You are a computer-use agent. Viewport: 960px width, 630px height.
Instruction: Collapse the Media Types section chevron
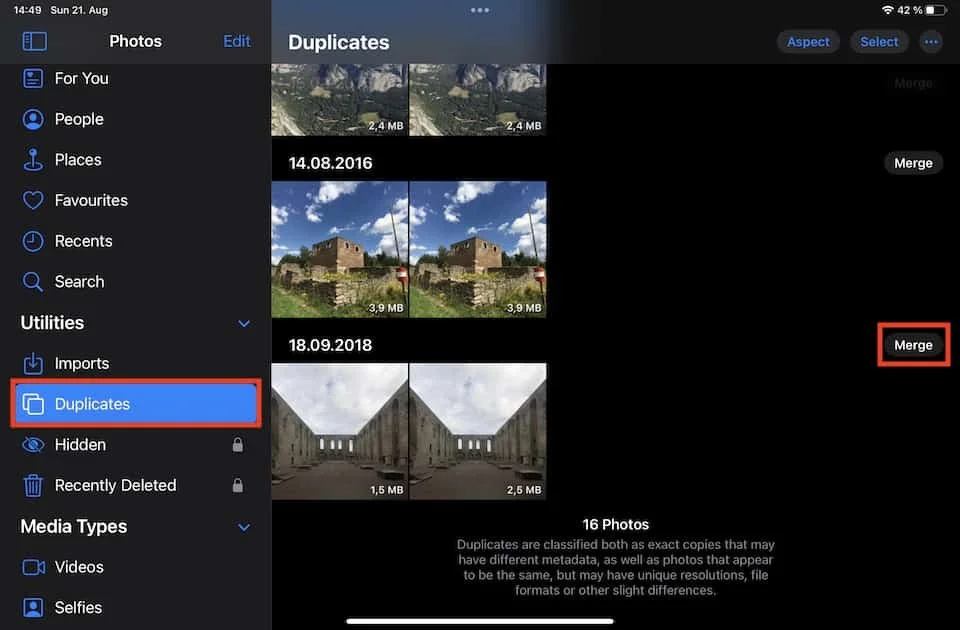tap(244, 527)
